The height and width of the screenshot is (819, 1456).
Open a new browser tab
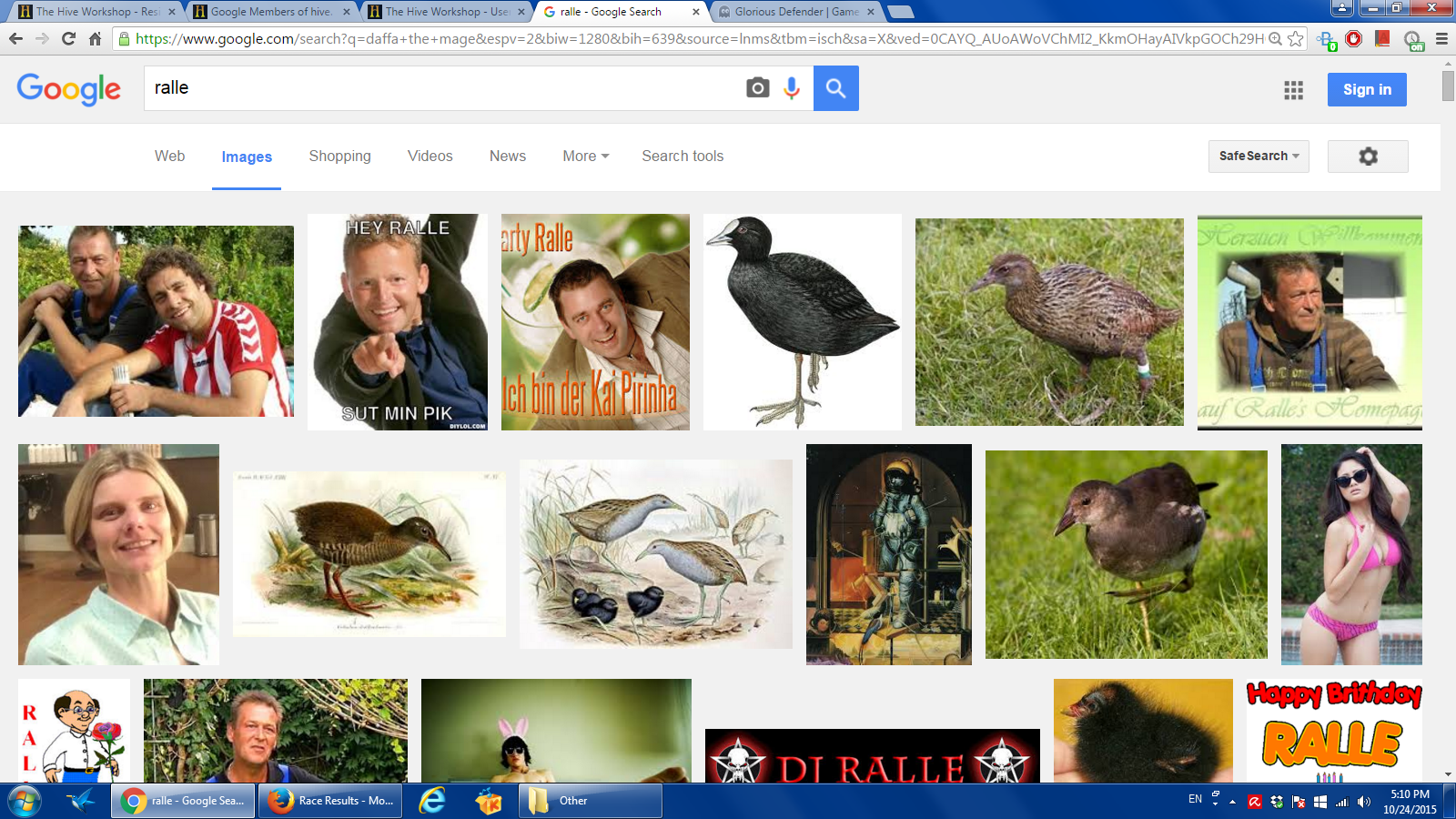900,12
